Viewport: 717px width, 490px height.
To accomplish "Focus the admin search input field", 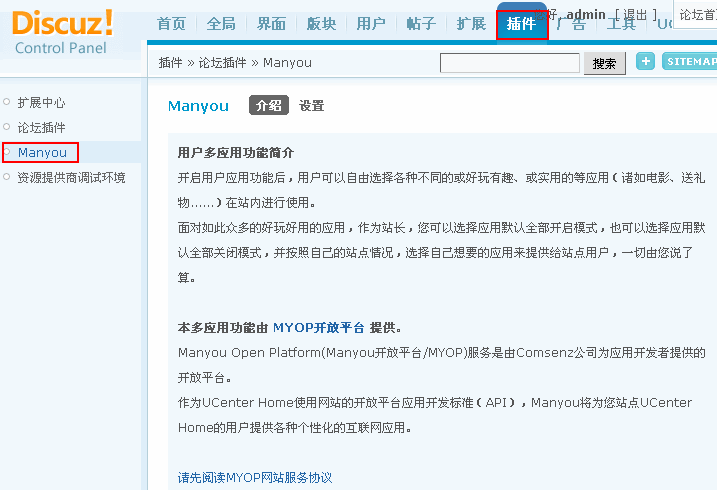I will (509, 63).
